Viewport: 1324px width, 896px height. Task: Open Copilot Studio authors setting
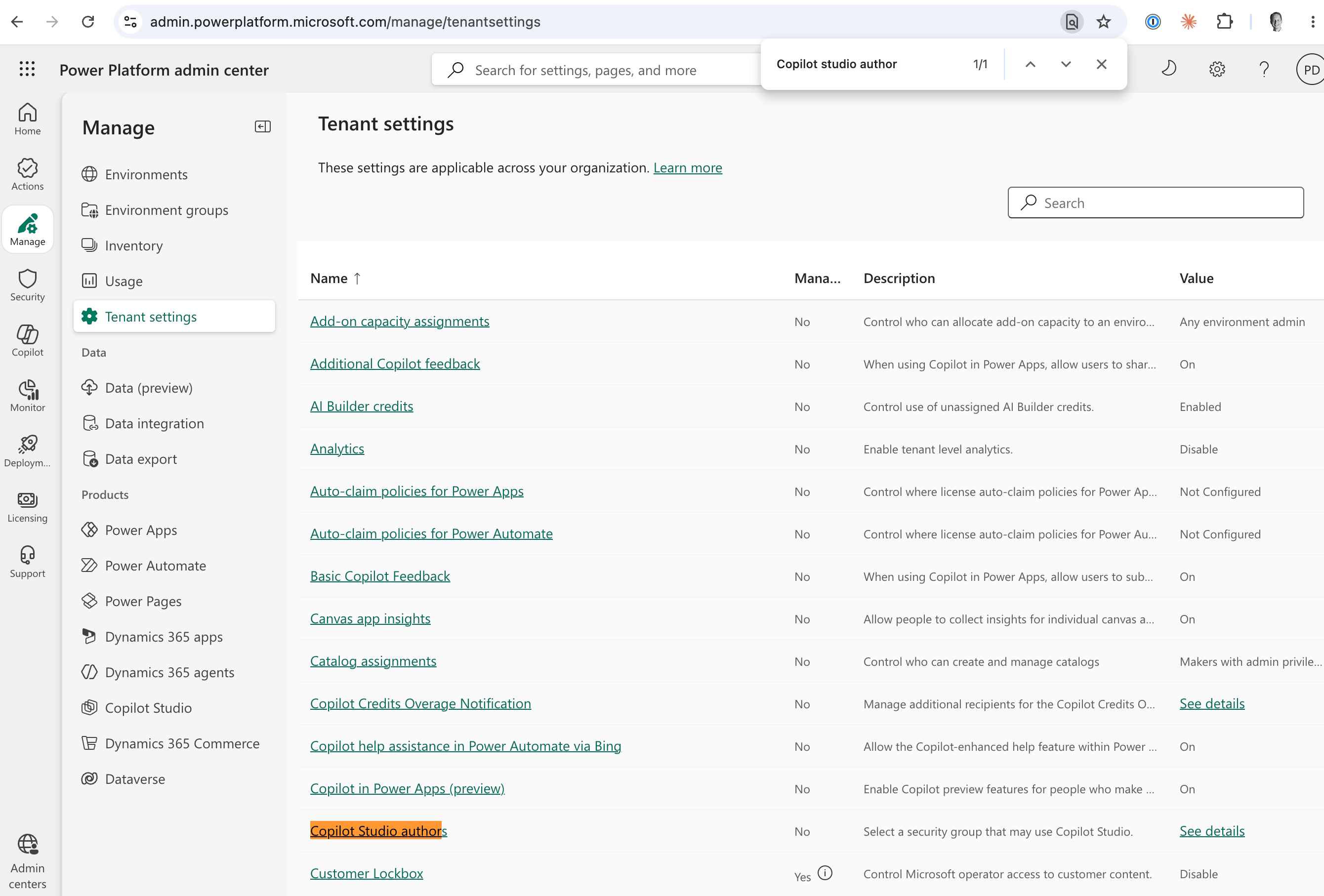point(378,830)
